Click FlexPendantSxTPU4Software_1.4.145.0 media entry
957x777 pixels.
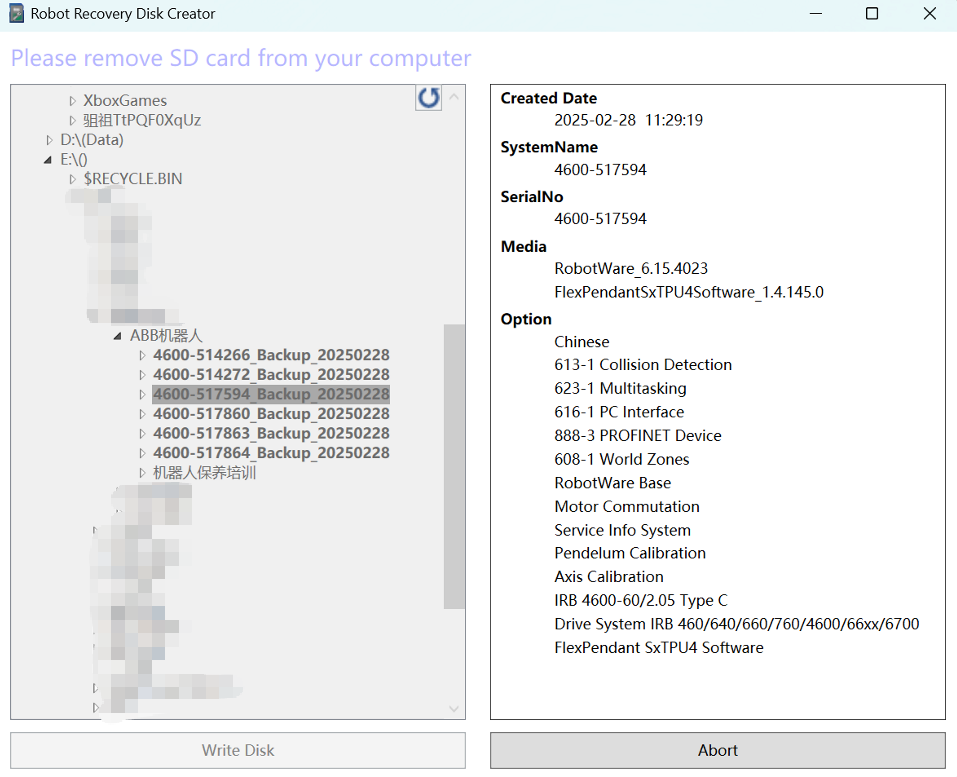coord(689,292)
